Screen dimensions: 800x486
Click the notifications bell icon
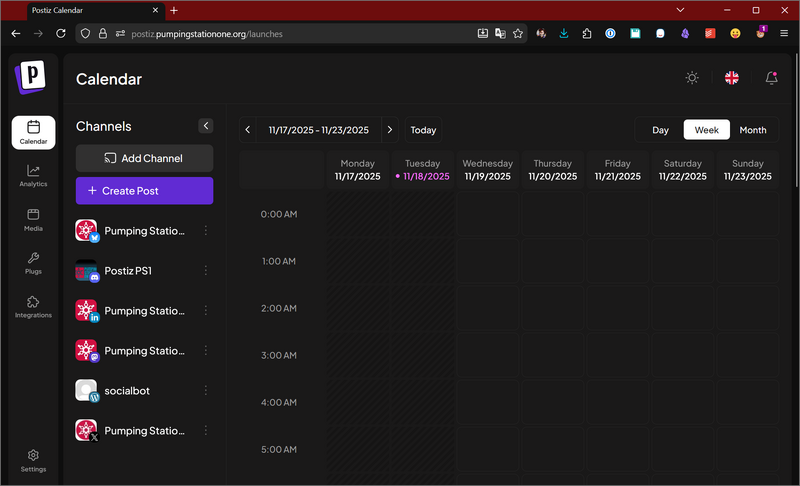771,78
